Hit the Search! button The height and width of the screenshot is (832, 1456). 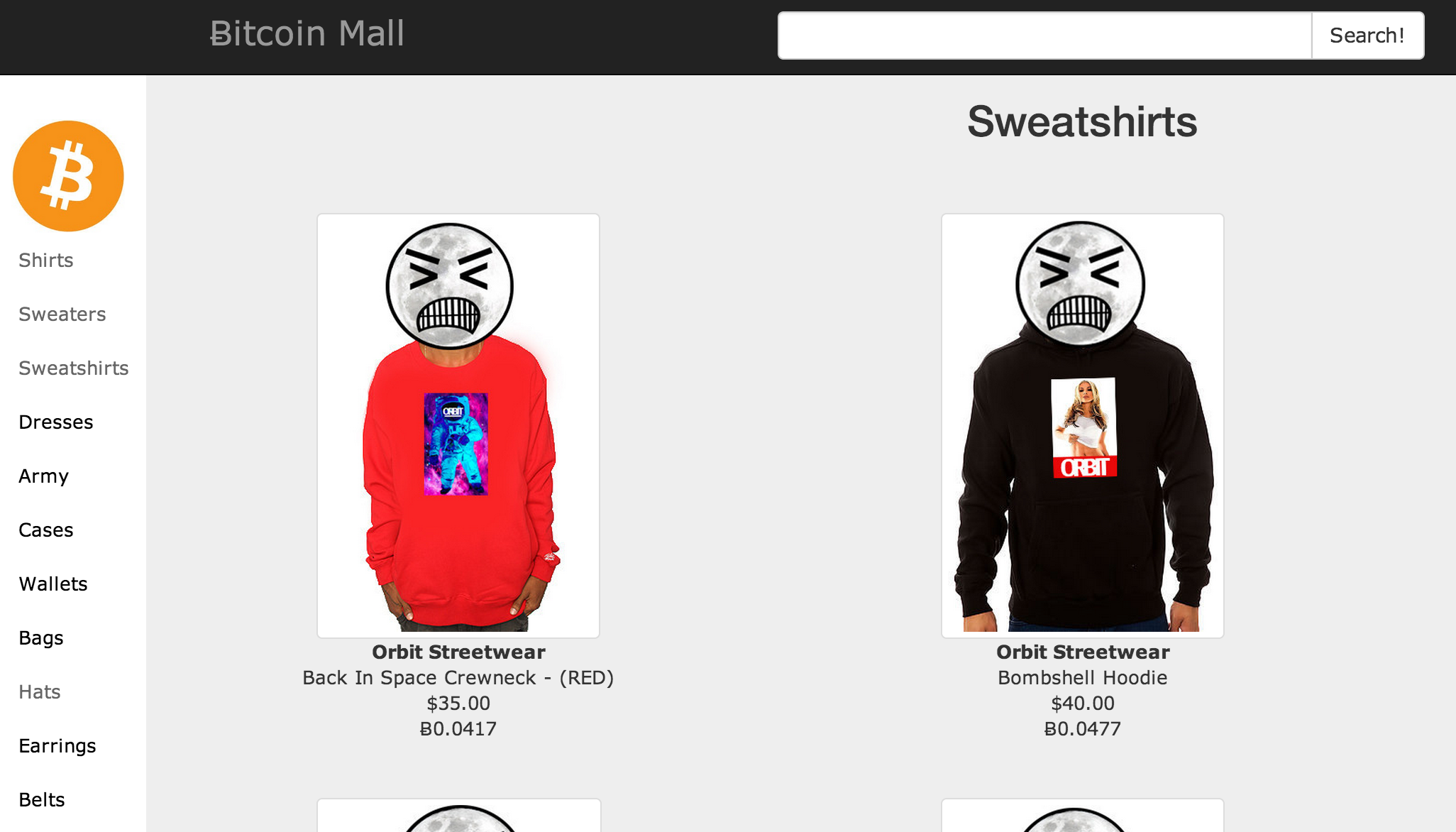(1367, 35)
